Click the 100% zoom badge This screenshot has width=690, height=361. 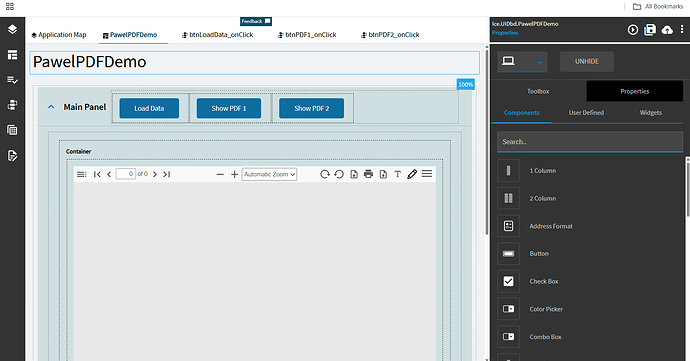(466, 85)
